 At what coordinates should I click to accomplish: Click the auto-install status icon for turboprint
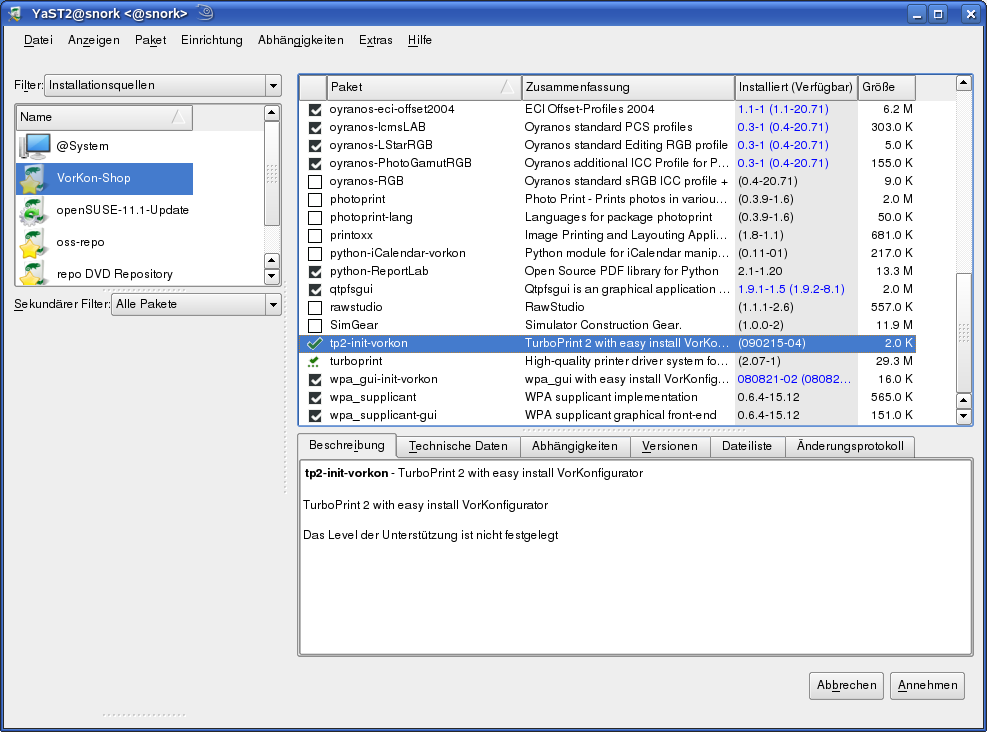[314, 361]
